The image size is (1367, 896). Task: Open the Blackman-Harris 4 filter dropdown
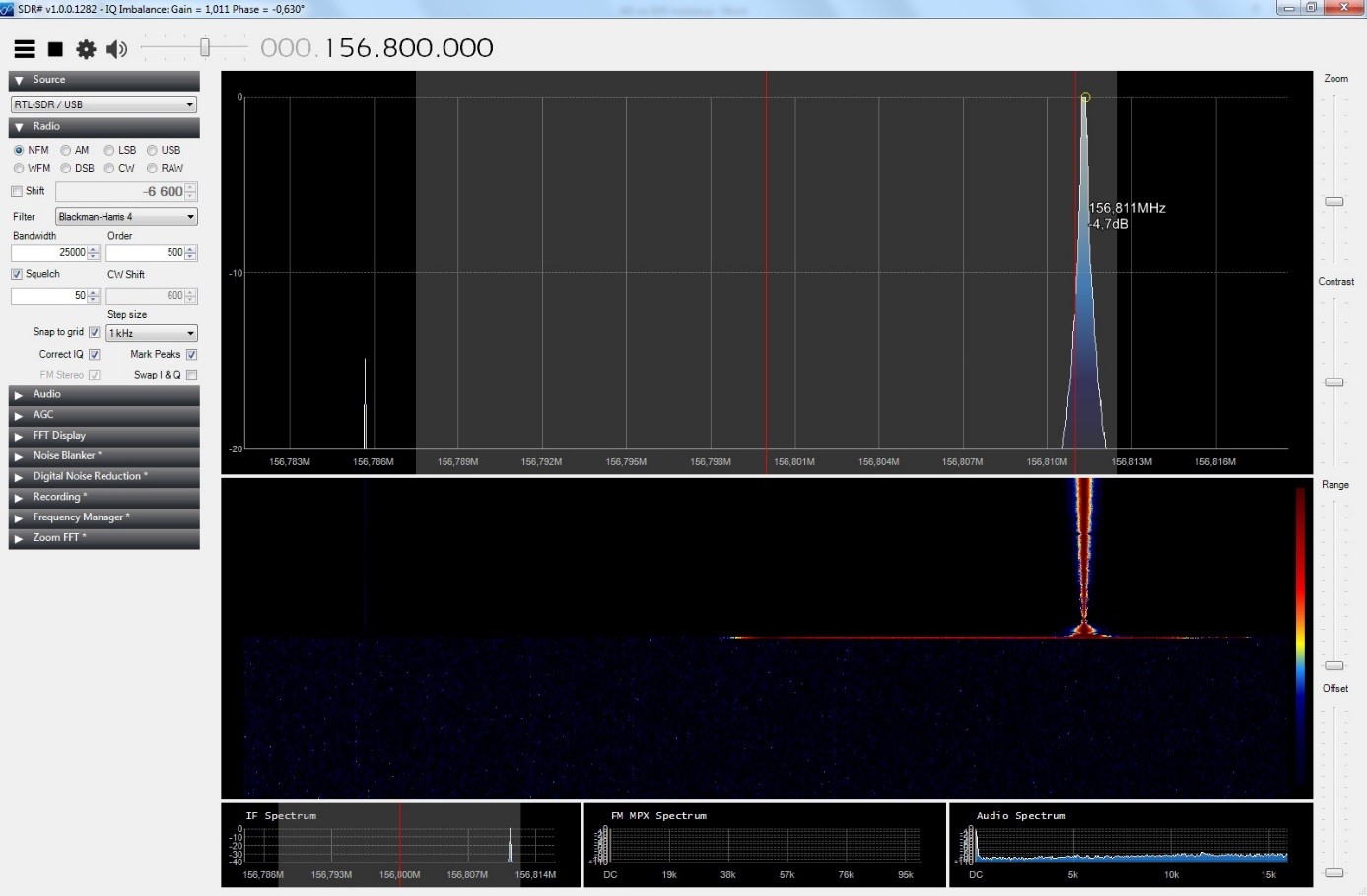pyautogui.click(x=126, y=217)
